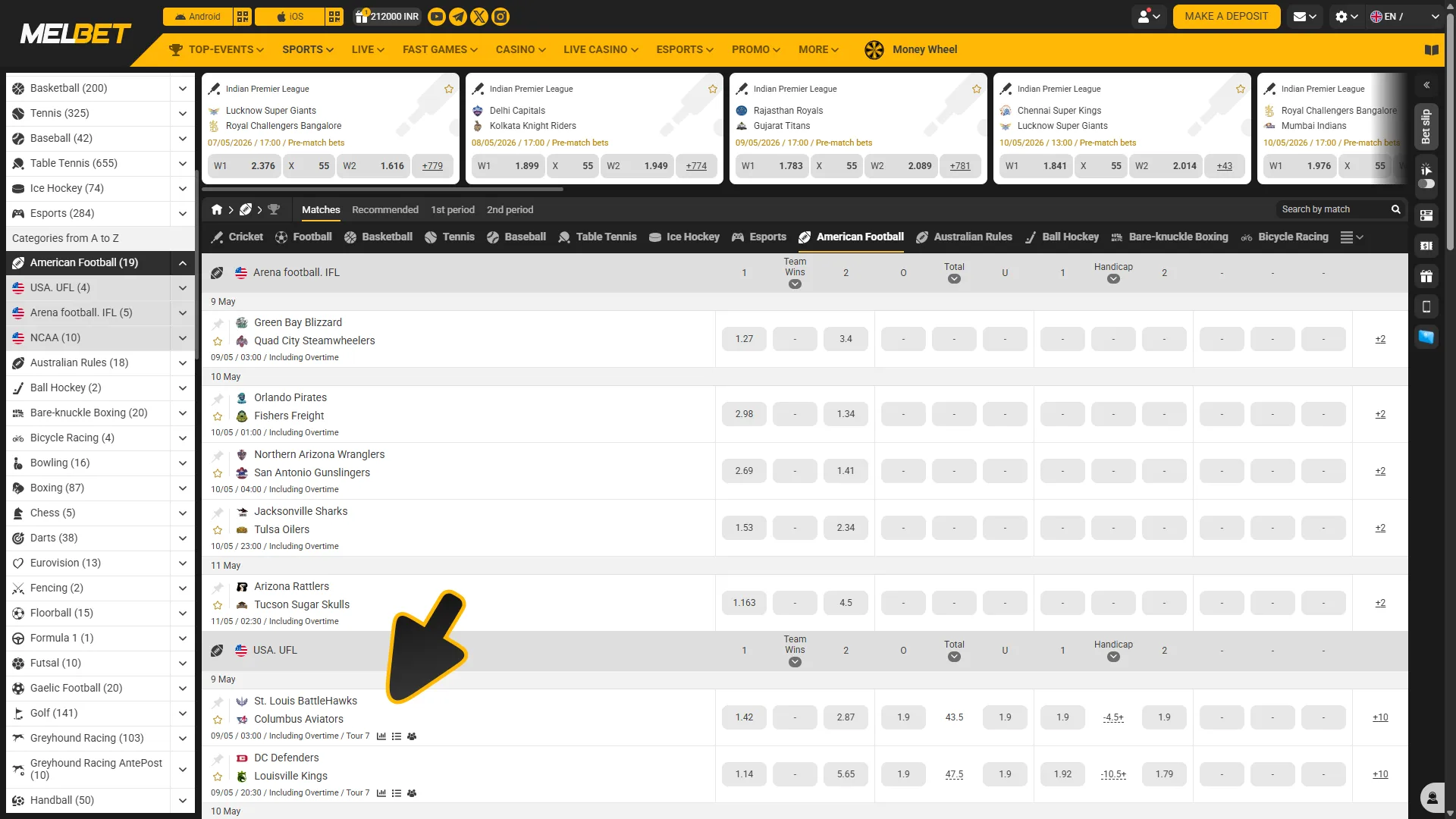Favorite the Orlando Pirates match star
The image size is (1456, 819).
[x=218, y=416]
